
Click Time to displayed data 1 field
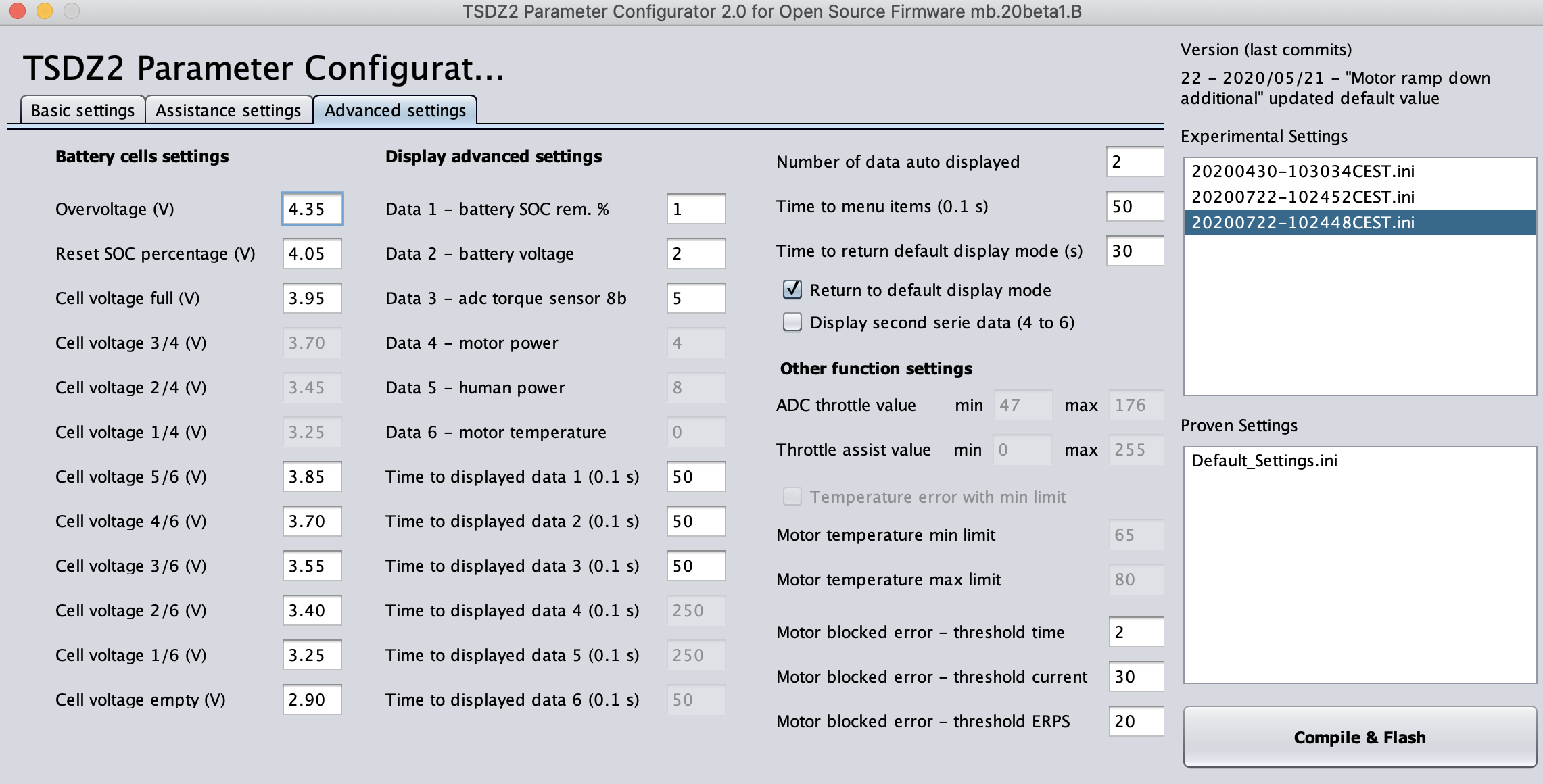(x=696, y=476)
